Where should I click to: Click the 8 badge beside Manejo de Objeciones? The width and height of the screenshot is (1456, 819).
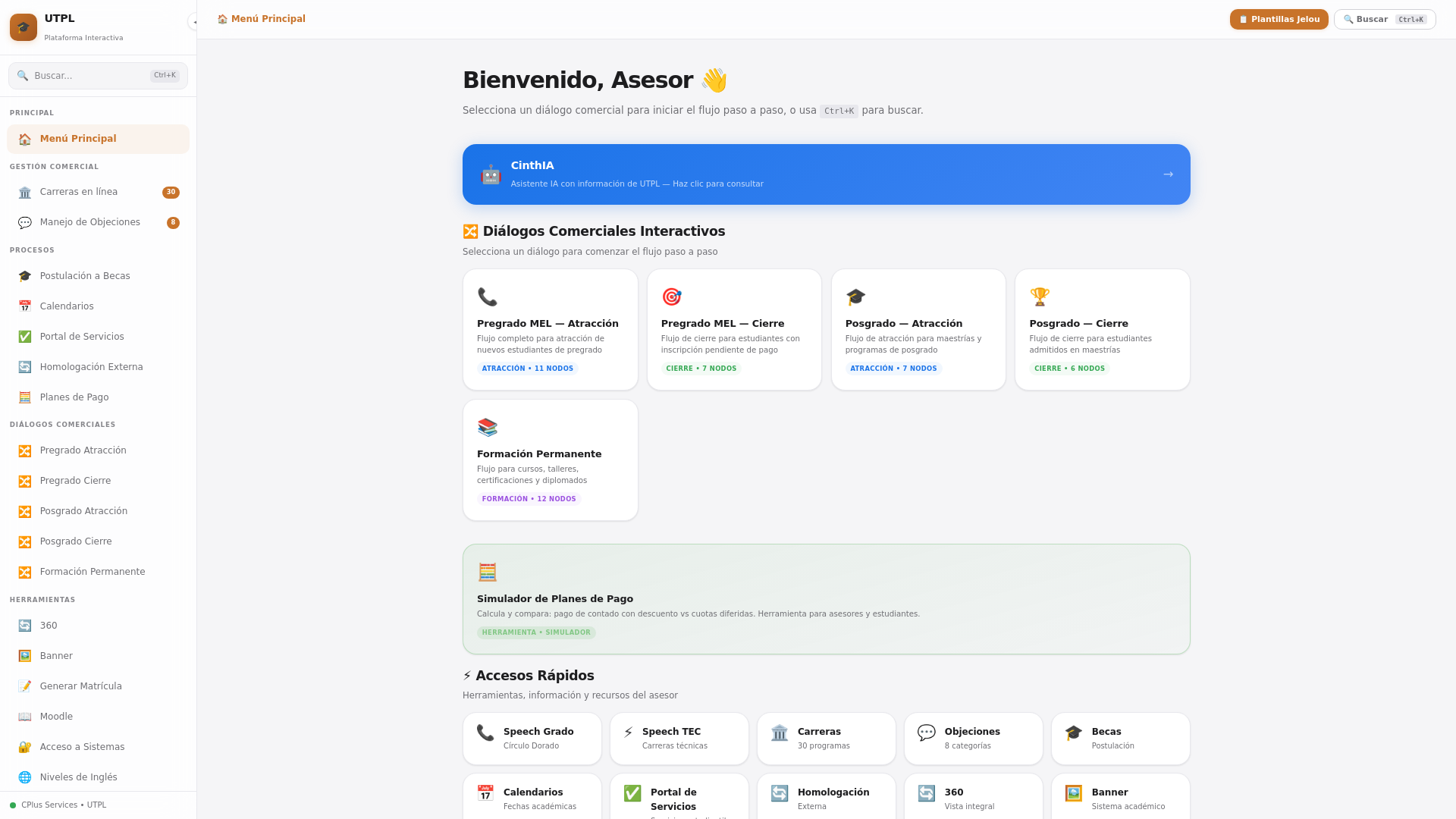[173, 223]
